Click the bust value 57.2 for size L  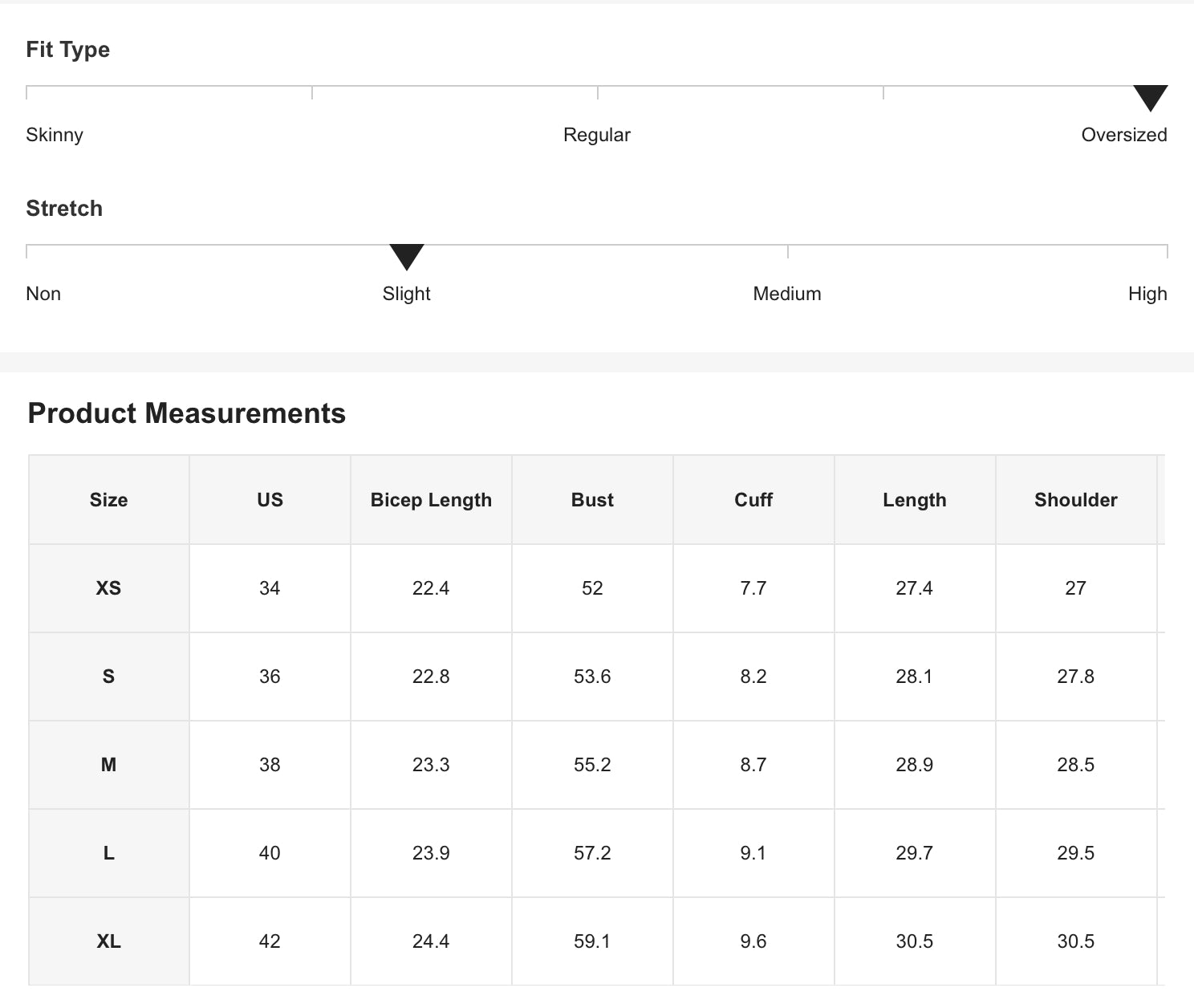coord(592,853)
